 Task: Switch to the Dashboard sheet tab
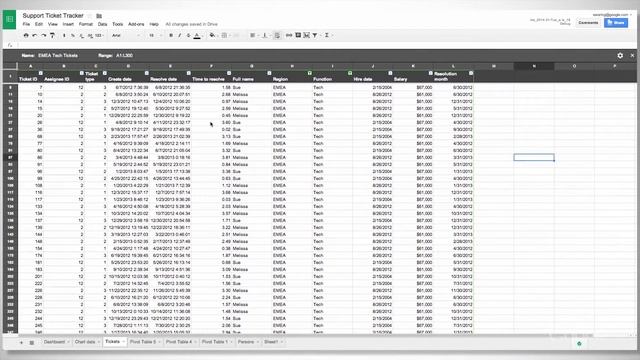(56, 342)
